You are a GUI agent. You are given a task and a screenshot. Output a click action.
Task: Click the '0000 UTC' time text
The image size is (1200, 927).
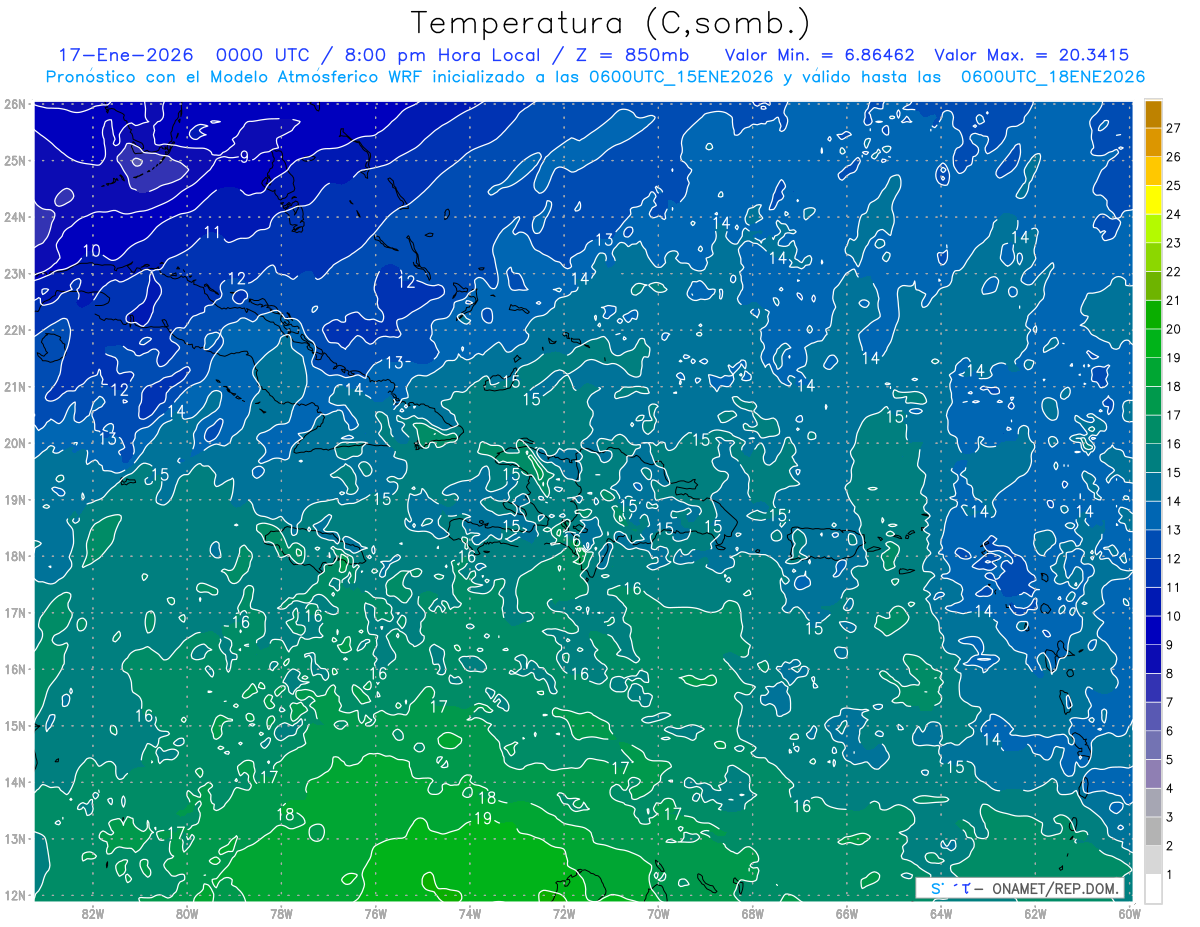pyautogui.click(x=265, y=55)
